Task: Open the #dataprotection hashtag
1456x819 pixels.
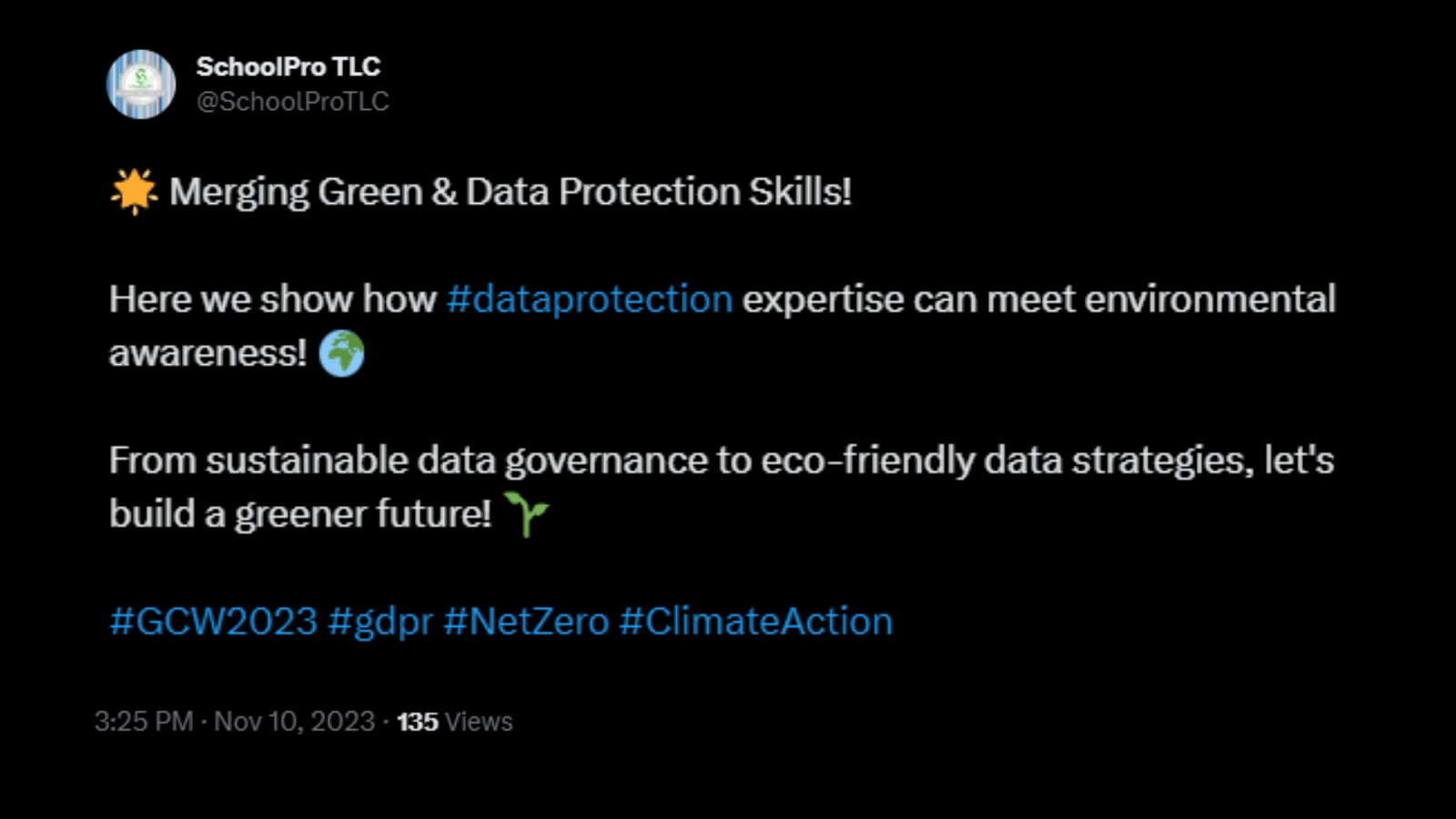Action: click(590, 299)
